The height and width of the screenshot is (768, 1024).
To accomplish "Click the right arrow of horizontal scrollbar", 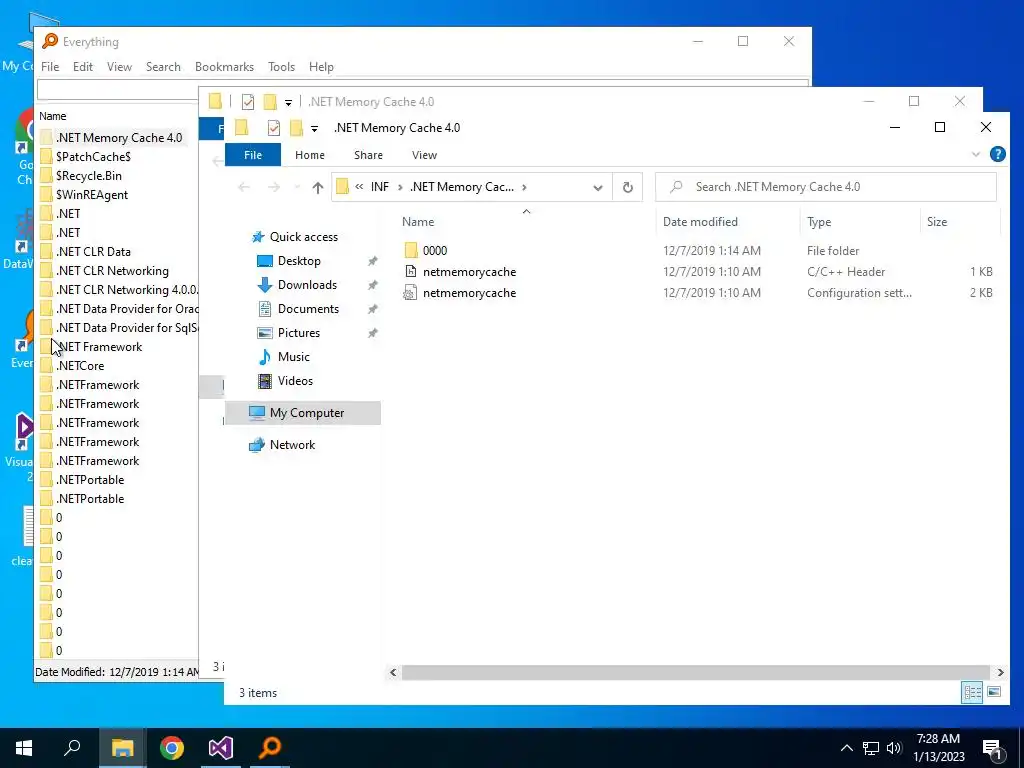I will (1000, 672).
